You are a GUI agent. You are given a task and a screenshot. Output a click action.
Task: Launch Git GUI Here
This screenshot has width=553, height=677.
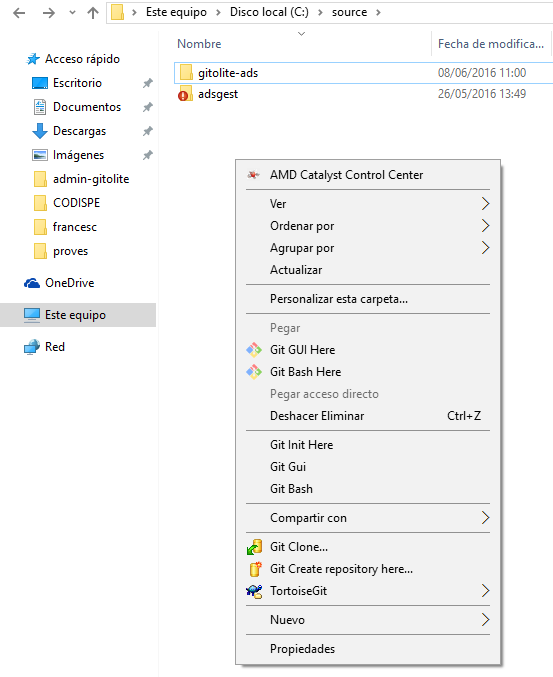click(x=368, y=350)
